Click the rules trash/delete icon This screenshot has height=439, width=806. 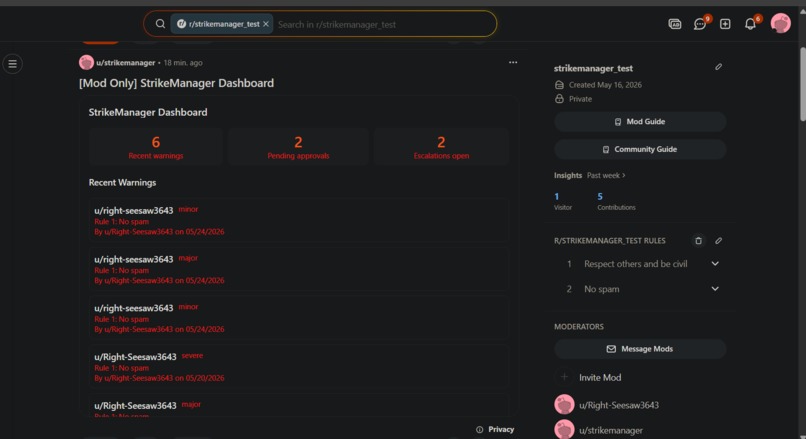pos(698,241)
